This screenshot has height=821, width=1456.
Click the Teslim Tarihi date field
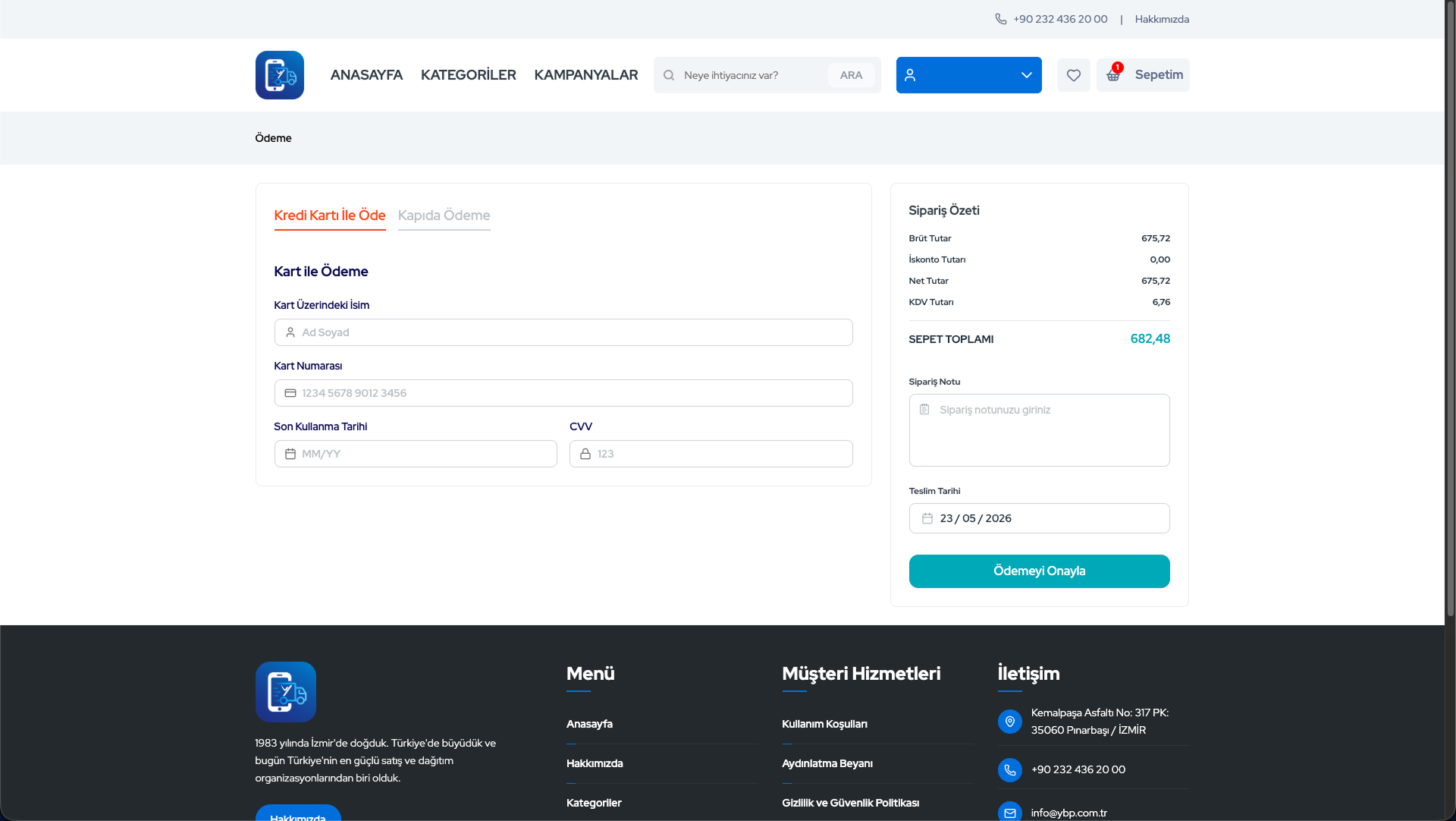tap(1039, 518)
